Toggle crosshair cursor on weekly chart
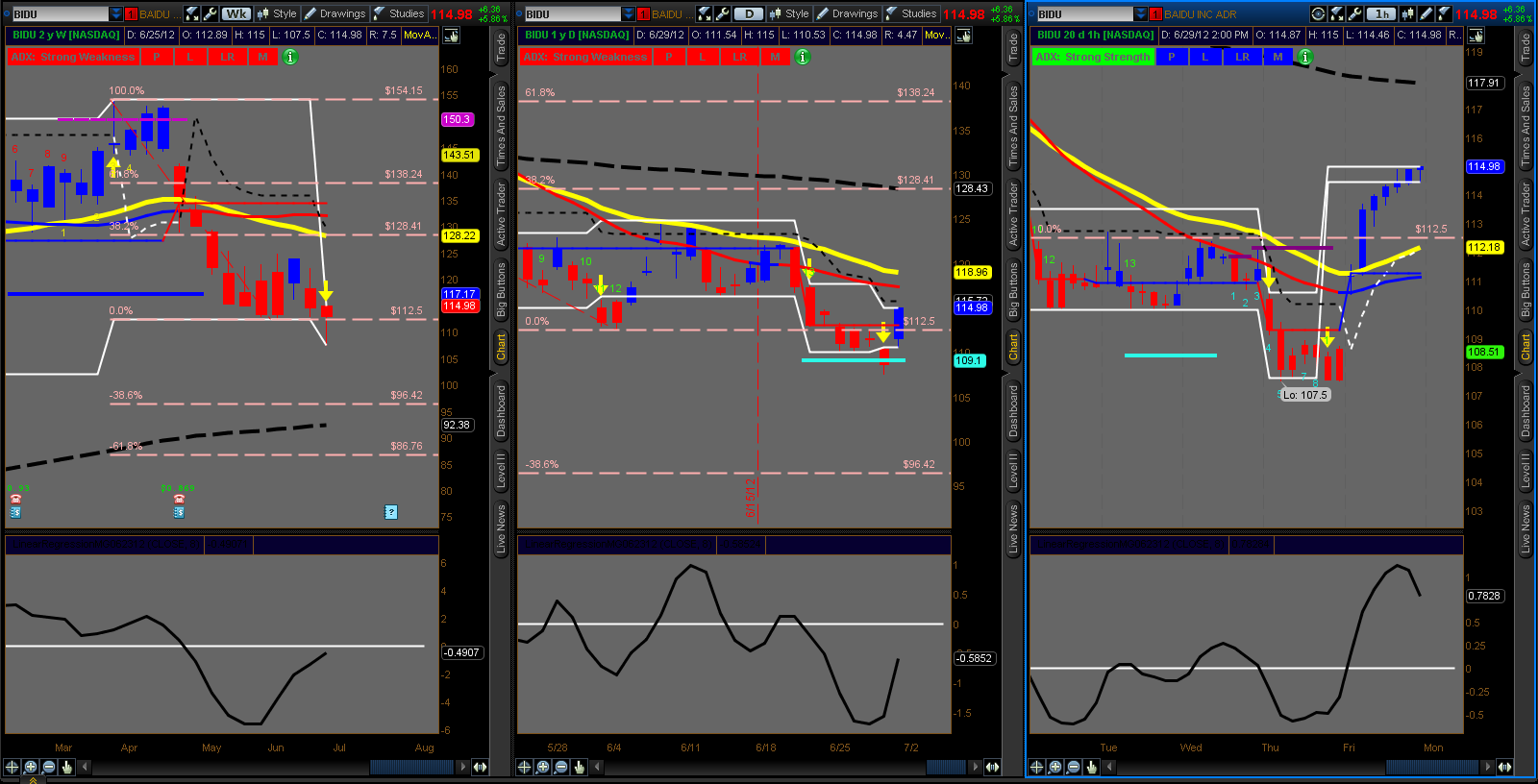Image resolution: width=1538 pixels, height=784 pixels. (x=12, y=767)
